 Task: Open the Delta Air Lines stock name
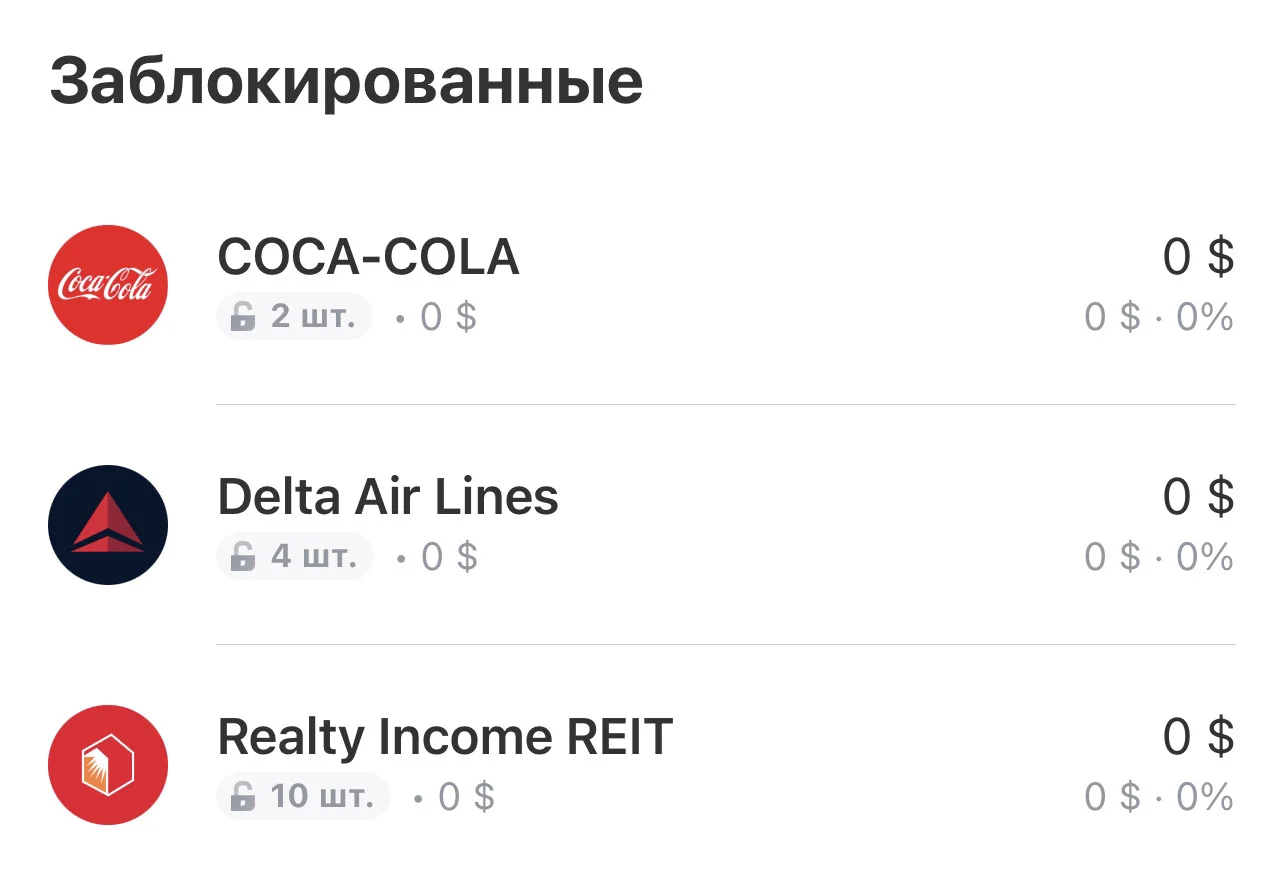pos(388,497)
